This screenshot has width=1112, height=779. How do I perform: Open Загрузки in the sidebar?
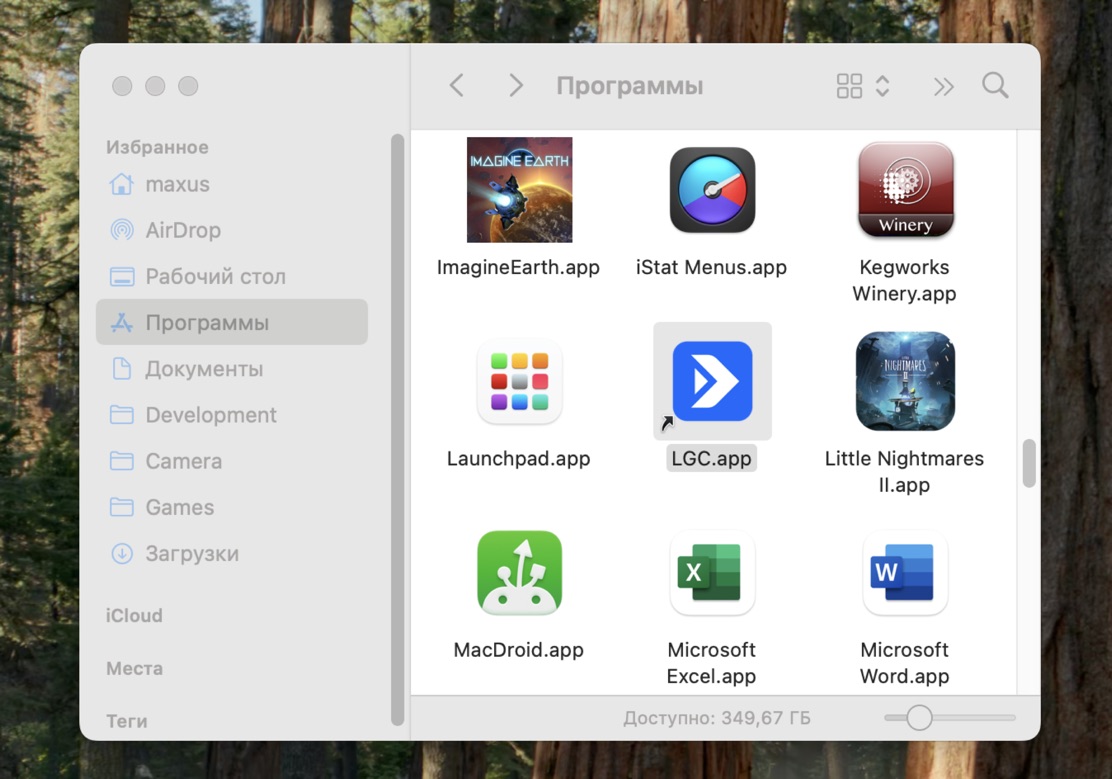(x=231, y=553)
